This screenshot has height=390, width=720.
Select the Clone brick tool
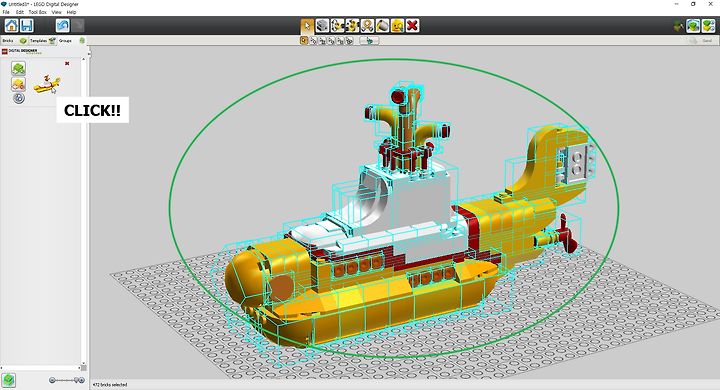[x=322, y=26]
